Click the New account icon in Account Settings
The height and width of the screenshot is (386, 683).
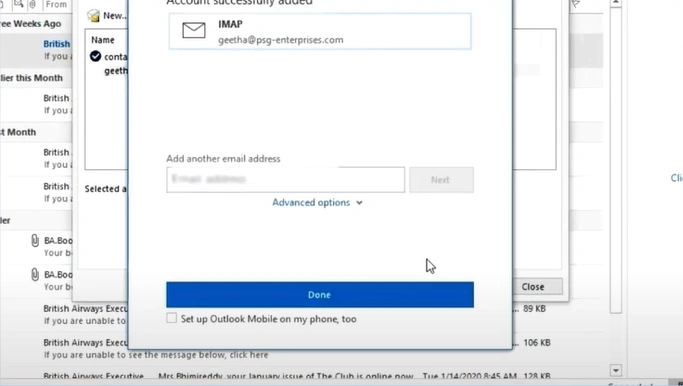coord(93,16)
